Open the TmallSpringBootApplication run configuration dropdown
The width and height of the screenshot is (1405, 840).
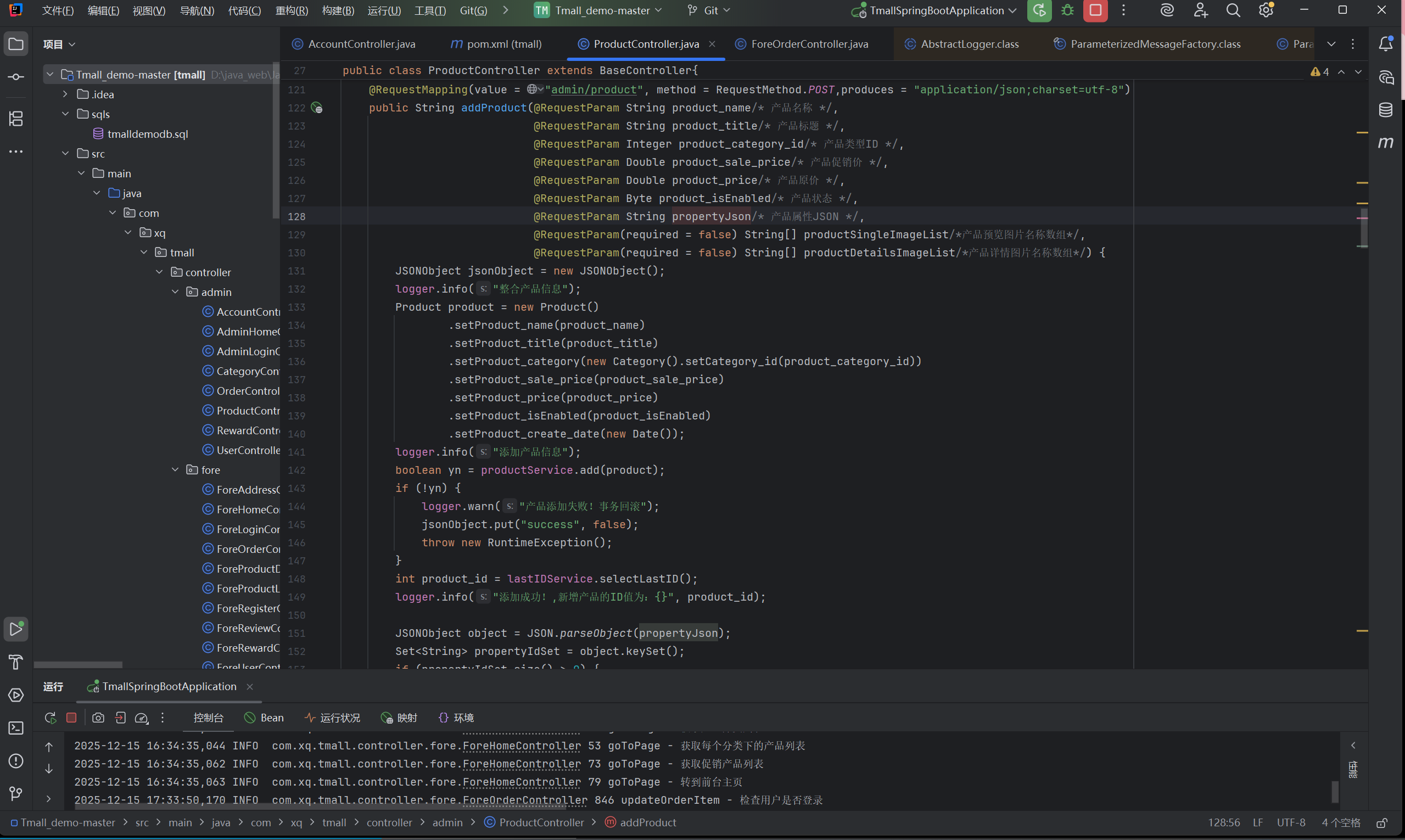click(x=937, y=10)
